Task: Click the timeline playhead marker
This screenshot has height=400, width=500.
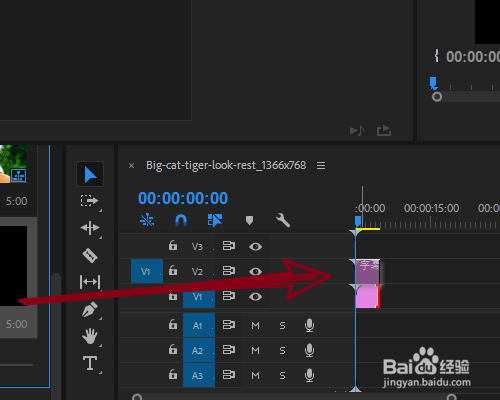Action: coord(358,222)
